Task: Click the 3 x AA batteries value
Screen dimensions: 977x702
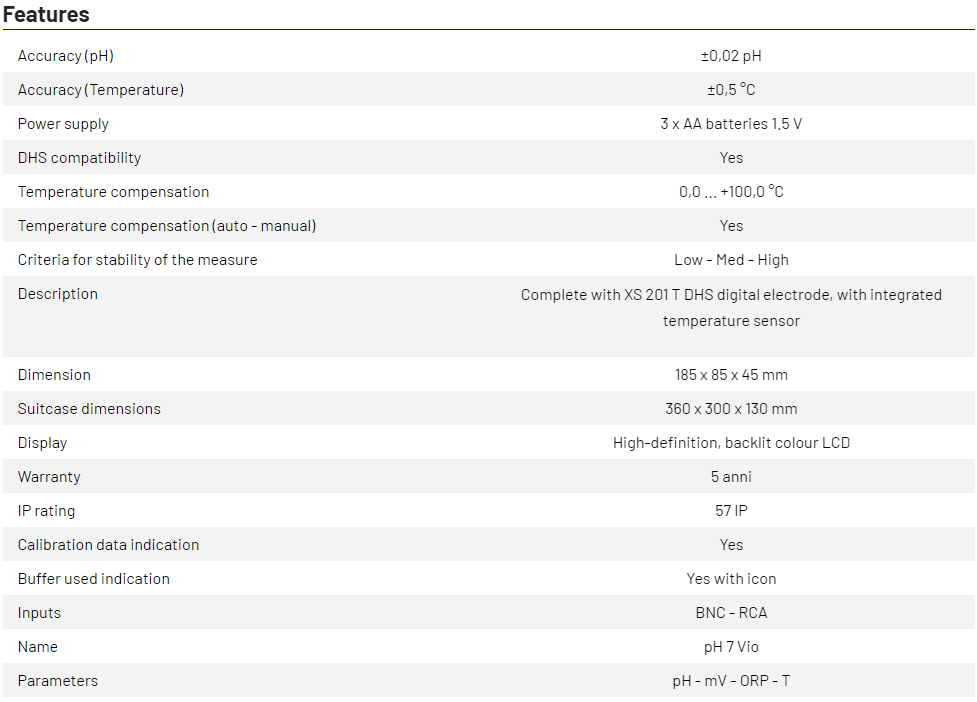Action: [x=731, y=124]
